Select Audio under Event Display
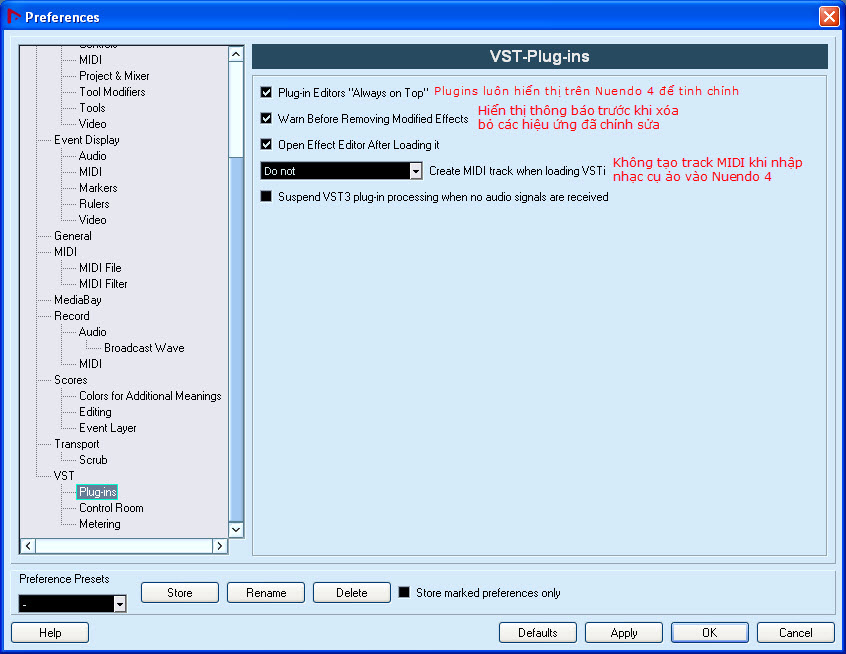 click(92, 156)
